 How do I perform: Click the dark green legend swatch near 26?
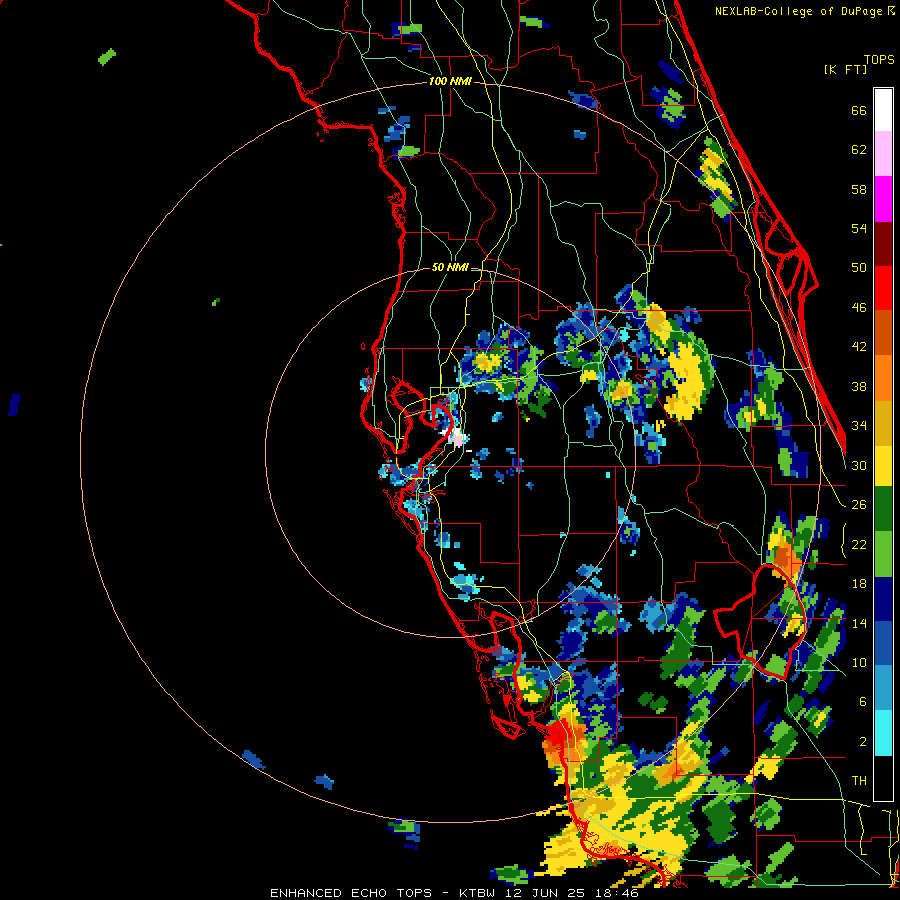pos(883,509)
